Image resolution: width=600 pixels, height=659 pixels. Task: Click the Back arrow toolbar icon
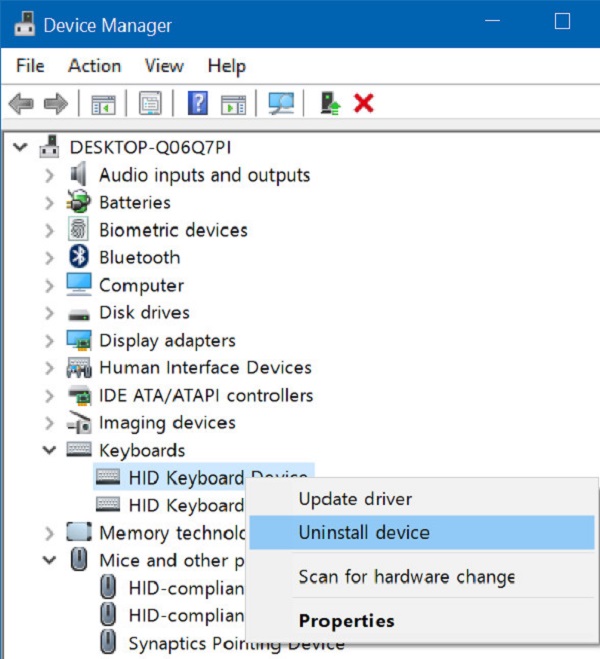pos(21,103)
